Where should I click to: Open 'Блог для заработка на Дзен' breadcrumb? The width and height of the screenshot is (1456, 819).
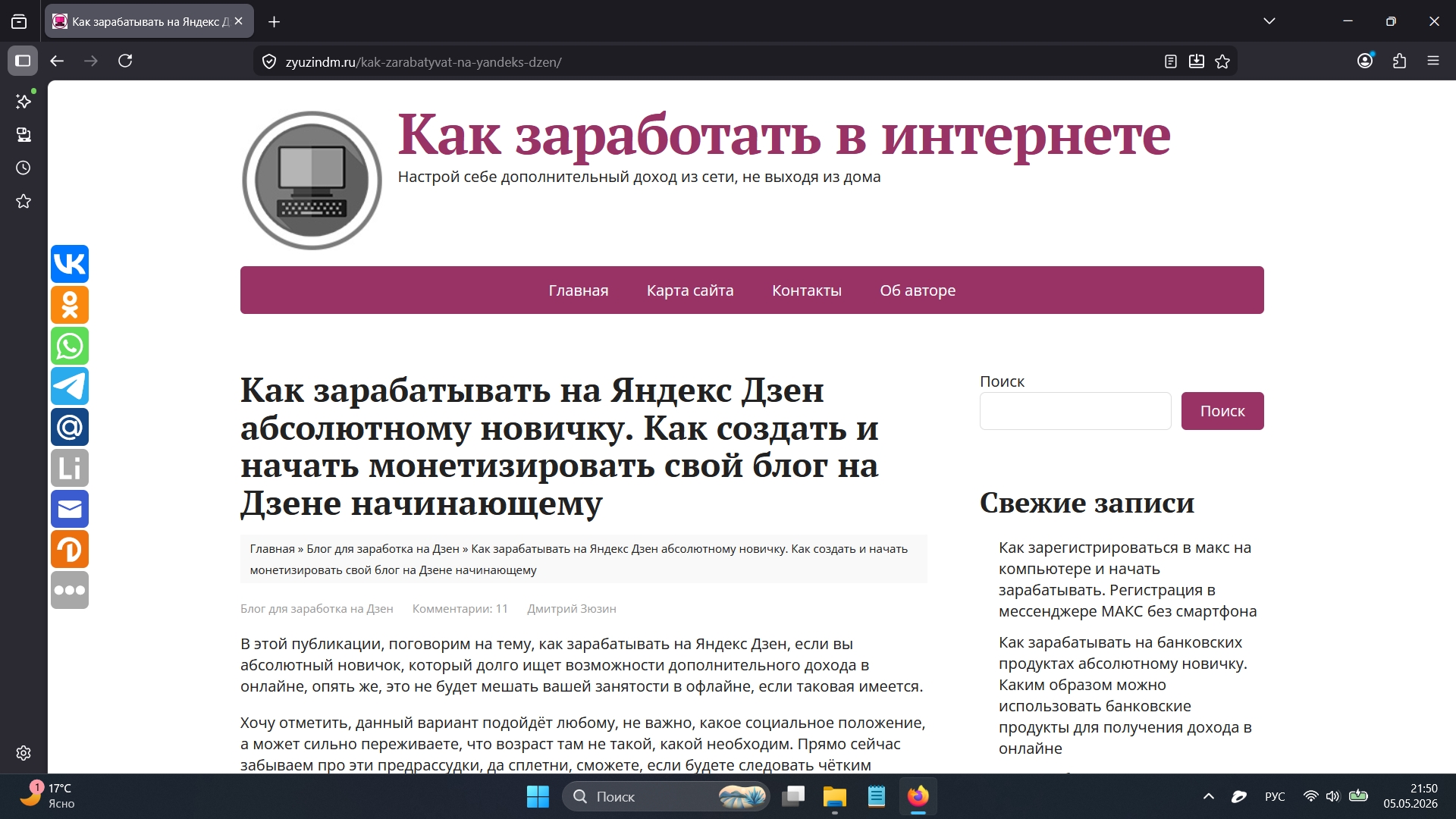383,548
